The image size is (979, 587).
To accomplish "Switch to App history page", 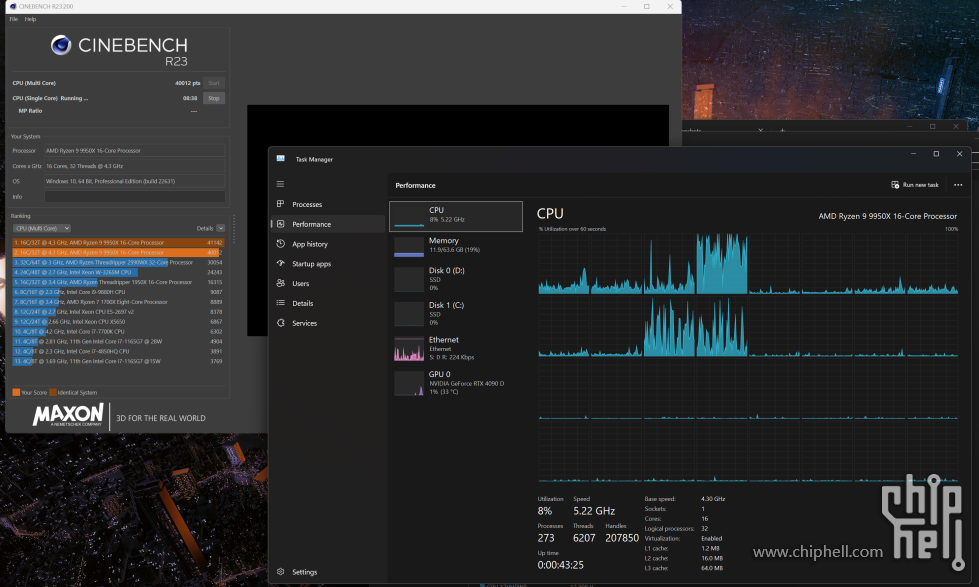I will coord(310,244).
